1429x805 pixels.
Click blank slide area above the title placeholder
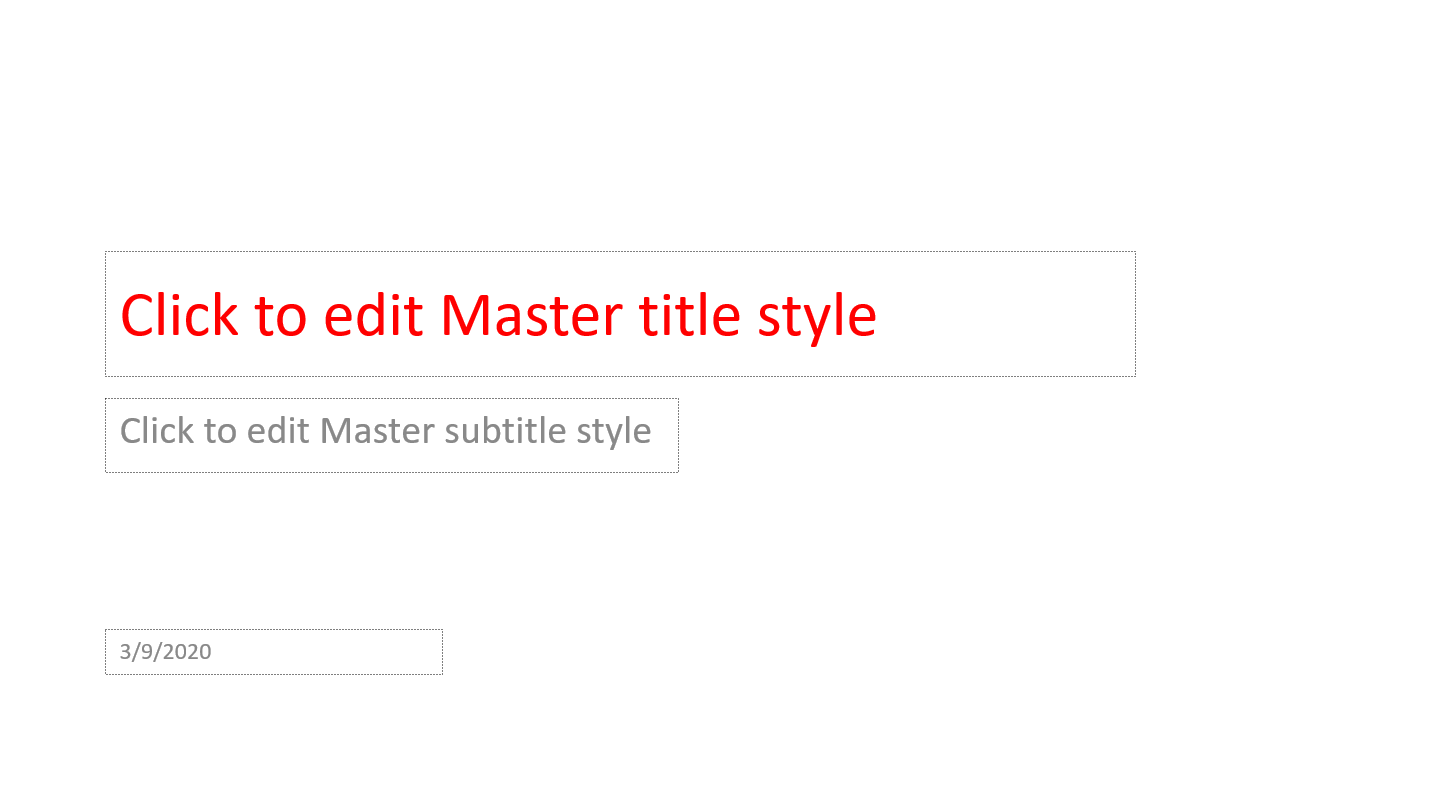point(620,130)
